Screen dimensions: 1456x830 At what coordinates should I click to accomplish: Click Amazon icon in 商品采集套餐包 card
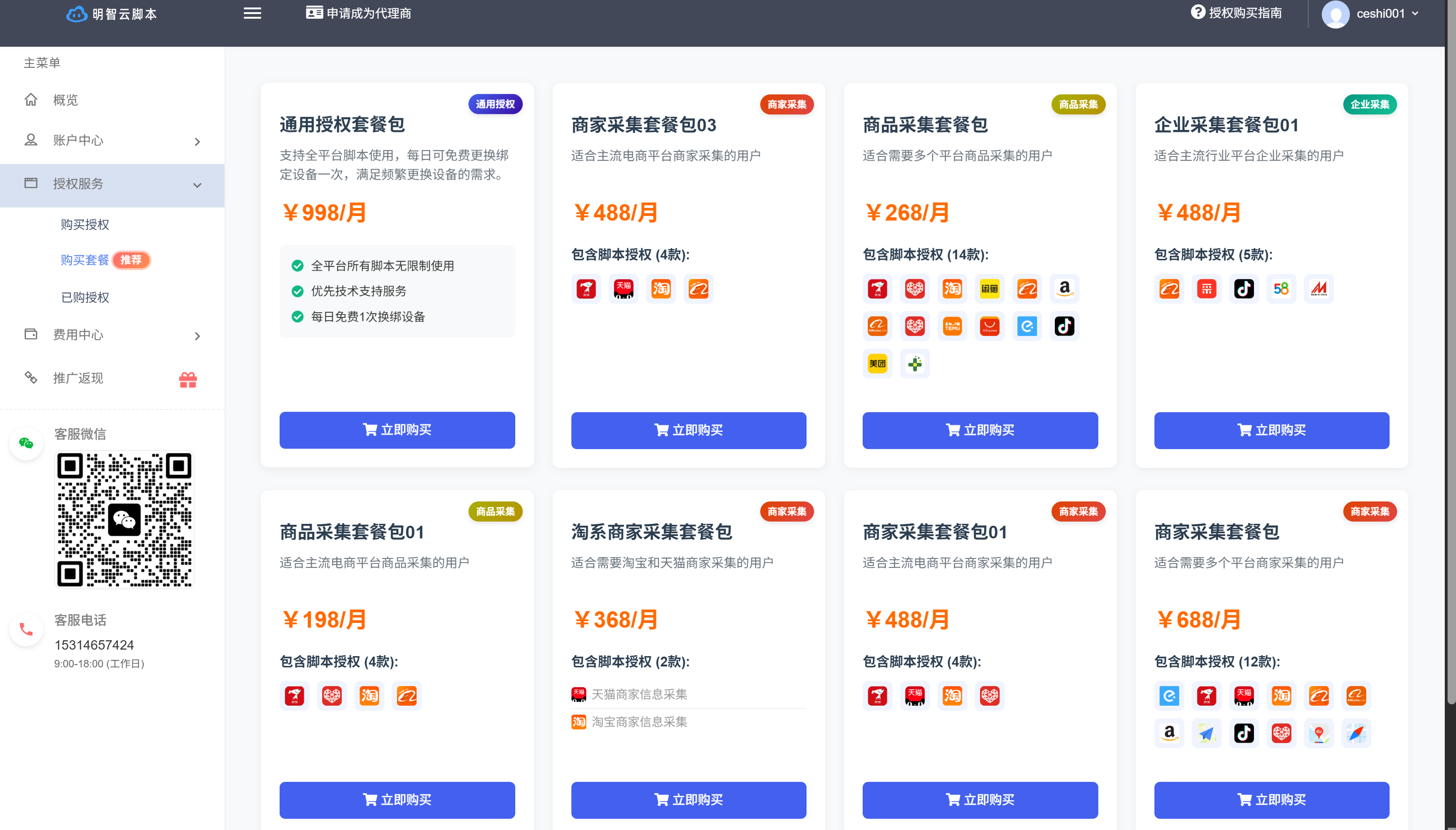pos(1064,288)
